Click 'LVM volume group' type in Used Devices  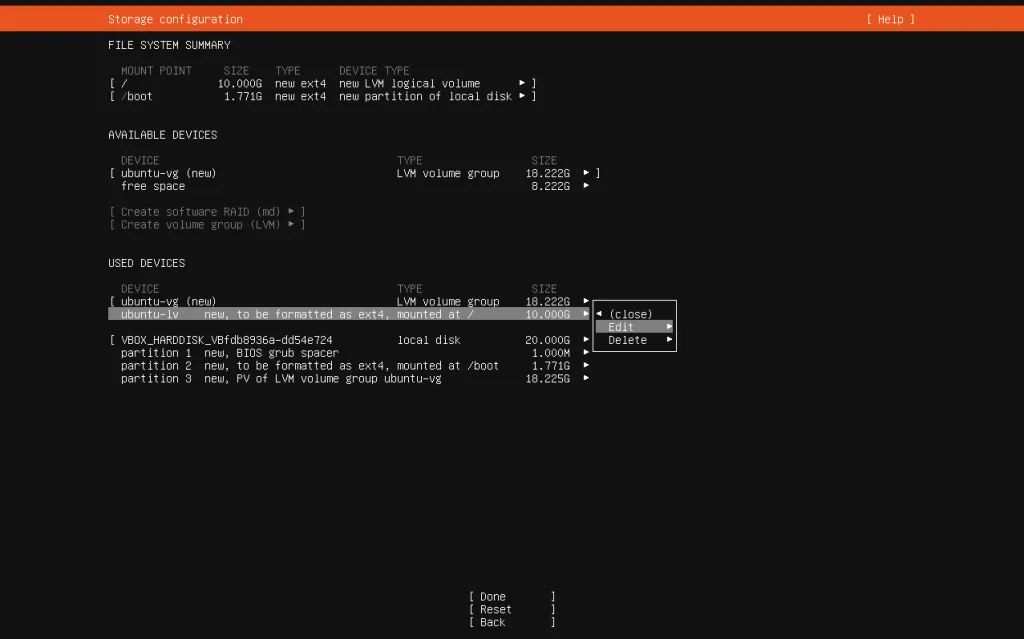tap(448, 301)
